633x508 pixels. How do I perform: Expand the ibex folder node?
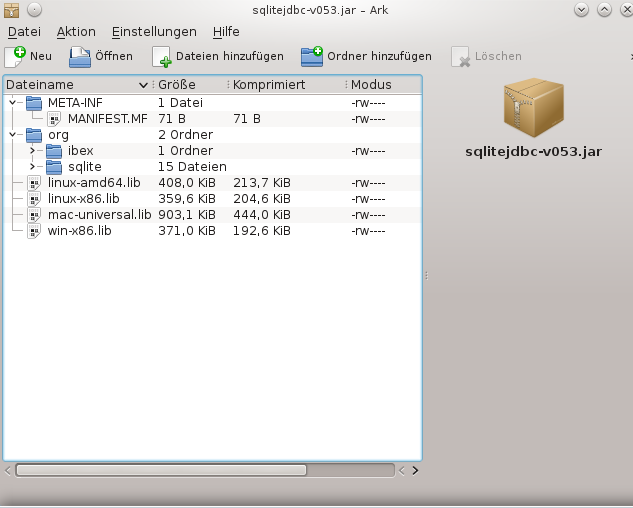click(32, 151)
